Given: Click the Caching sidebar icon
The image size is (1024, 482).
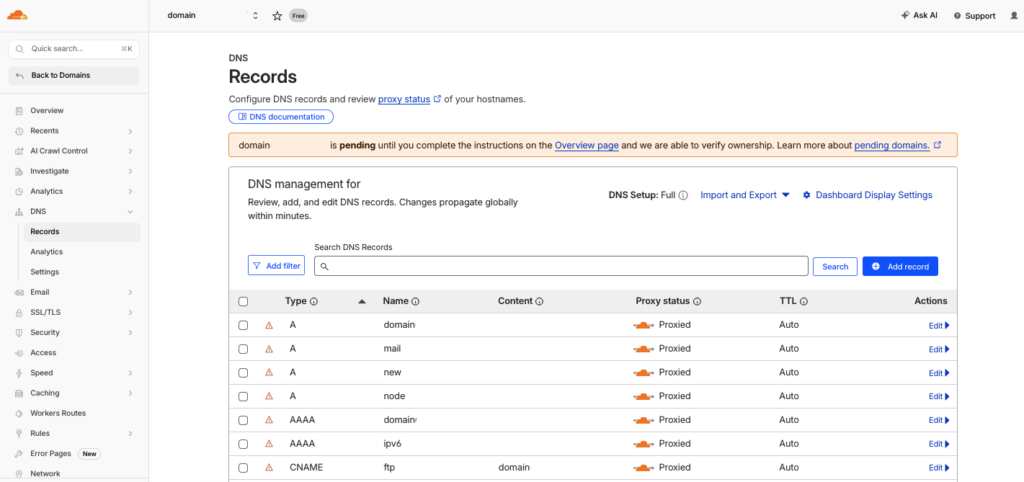Looking at the screenshot, I should tap(19, 393).
